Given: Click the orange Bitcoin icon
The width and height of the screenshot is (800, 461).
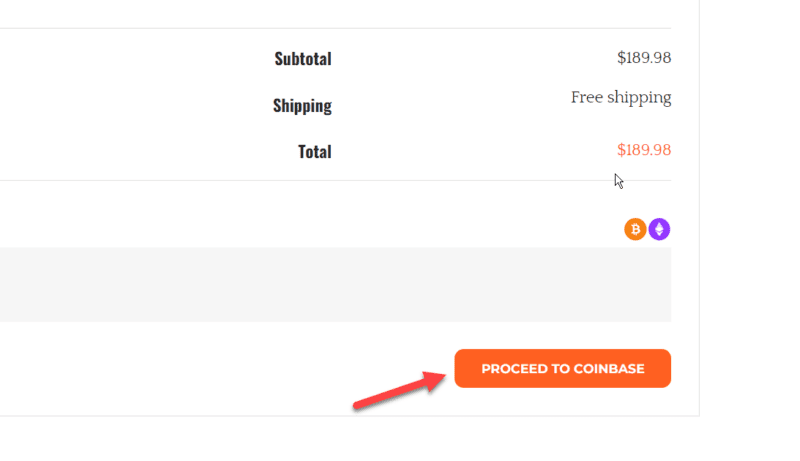Looking at the screenshot, I should point(635,230).
